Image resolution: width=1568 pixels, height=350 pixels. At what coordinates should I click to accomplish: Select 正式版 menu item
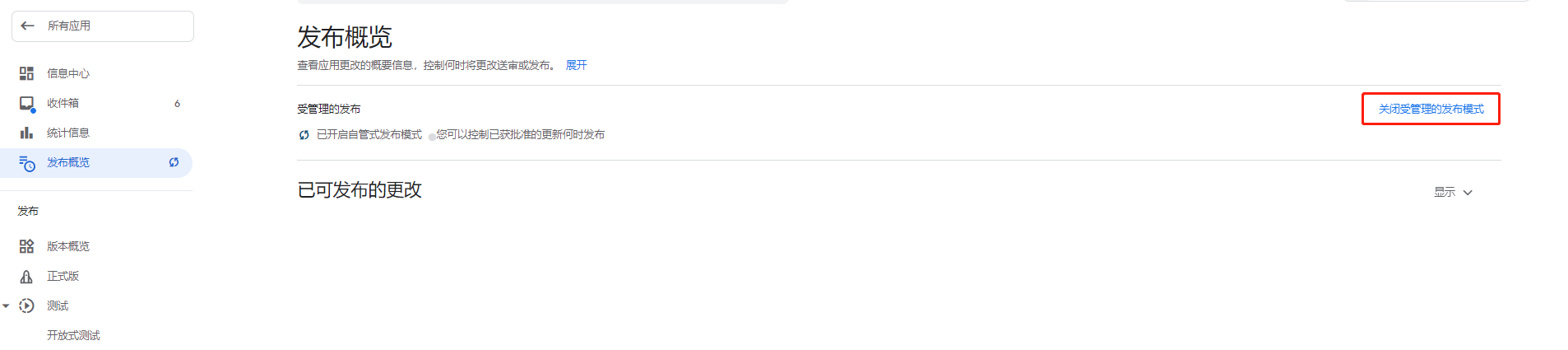[96, 276]
